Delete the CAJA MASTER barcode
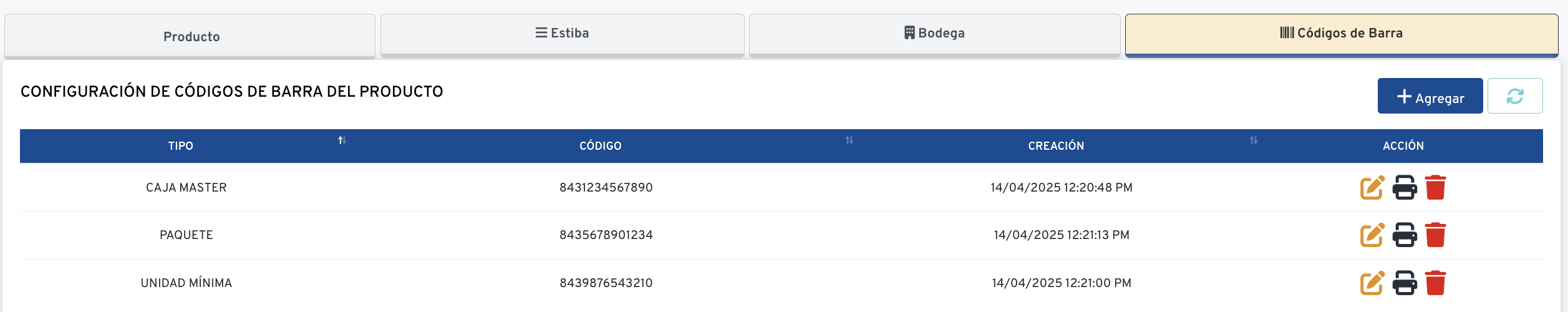Image resolution: width=1568 pixels, height=312 pixels. [x=1435, y=188]
